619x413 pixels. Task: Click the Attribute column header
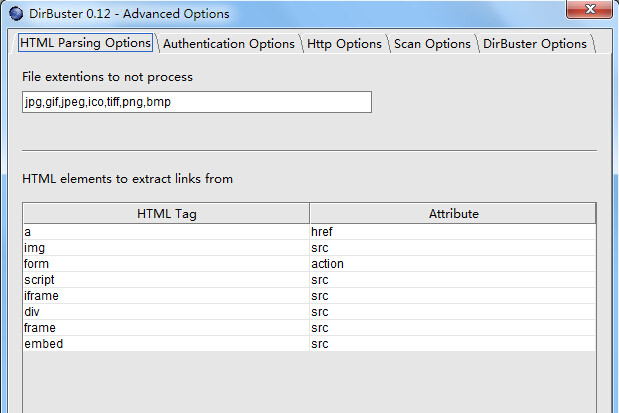click(453, 213)
